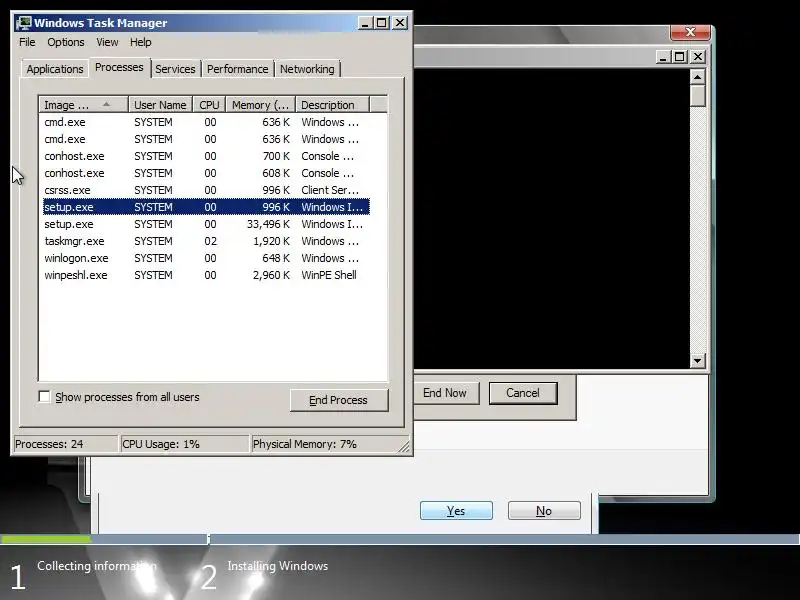The image size is (800, 600).
Task: Sort by CPU column header
Action: point(209,105)
